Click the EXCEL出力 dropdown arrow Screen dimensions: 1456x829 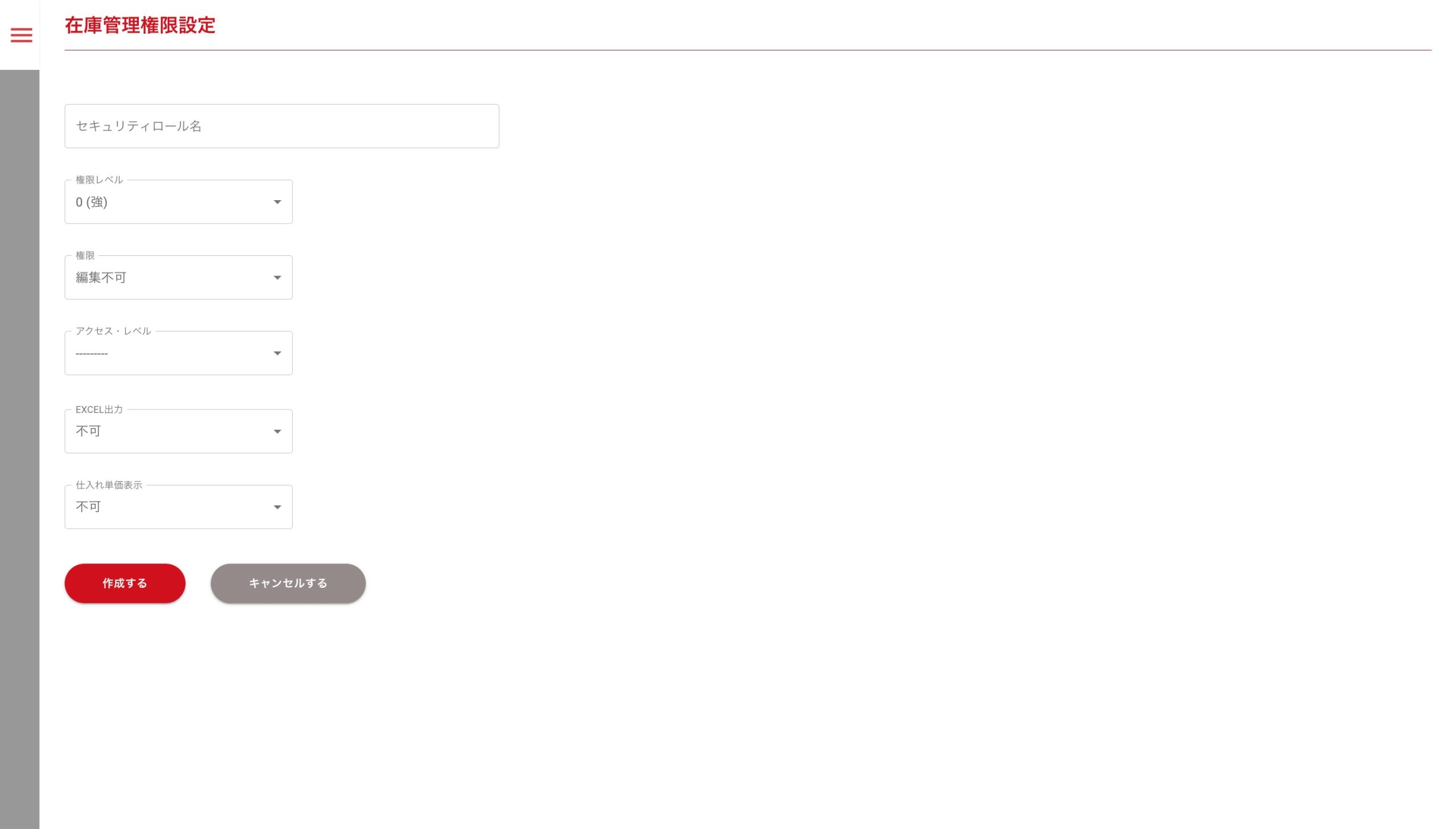pos(278,432)
